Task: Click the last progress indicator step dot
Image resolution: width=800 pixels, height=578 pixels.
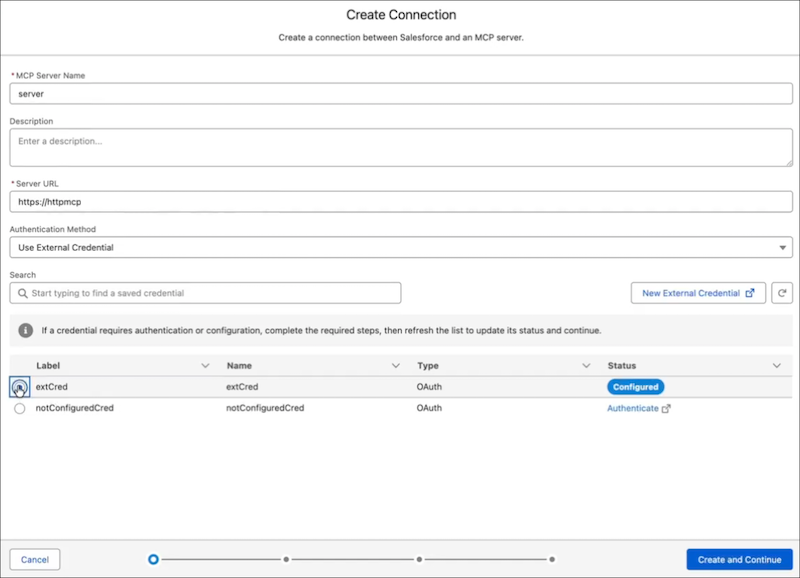Action: [x=552, y=560]
